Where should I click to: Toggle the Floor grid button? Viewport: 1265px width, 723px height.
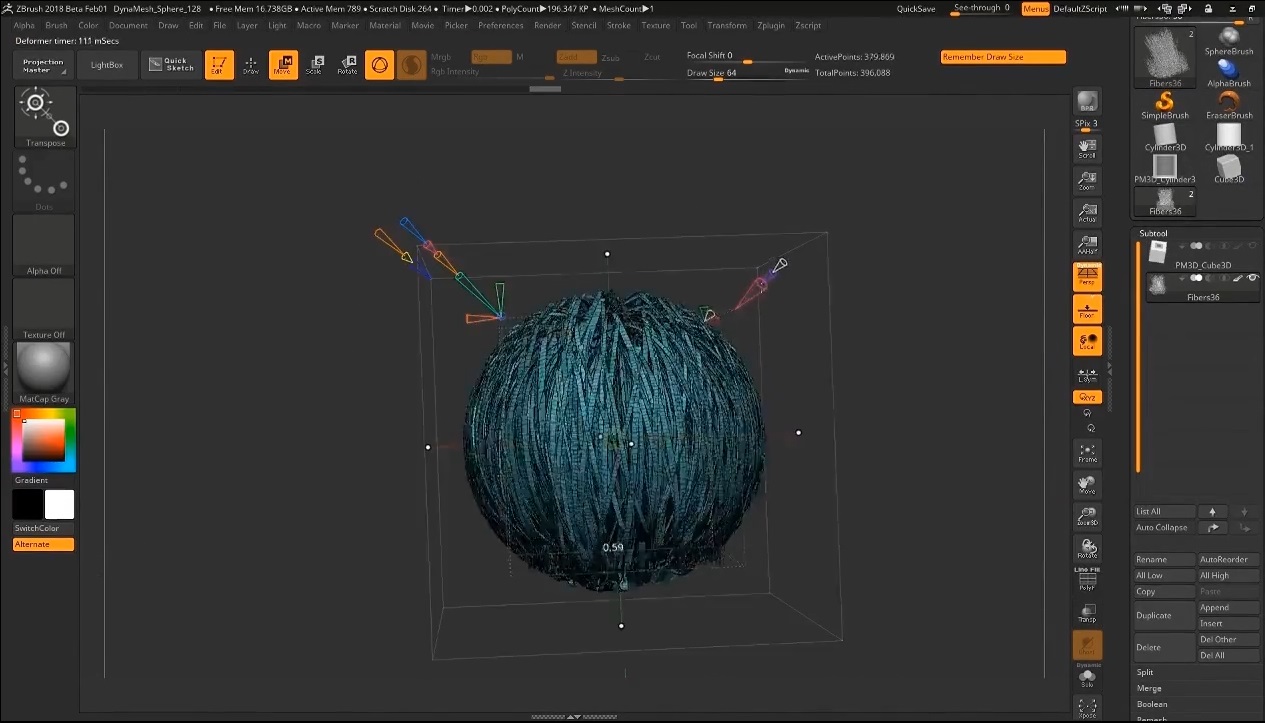1087,309
